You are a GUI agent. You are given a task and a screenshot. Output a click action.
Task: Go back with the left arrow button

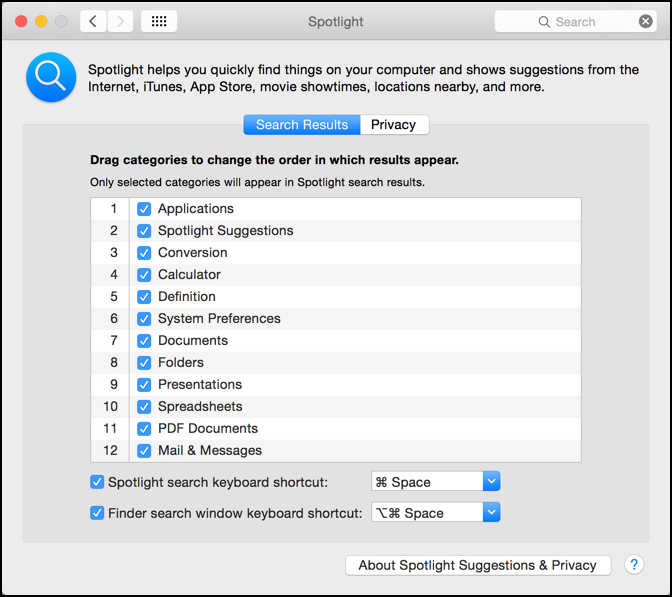click(x=93, y=21)
